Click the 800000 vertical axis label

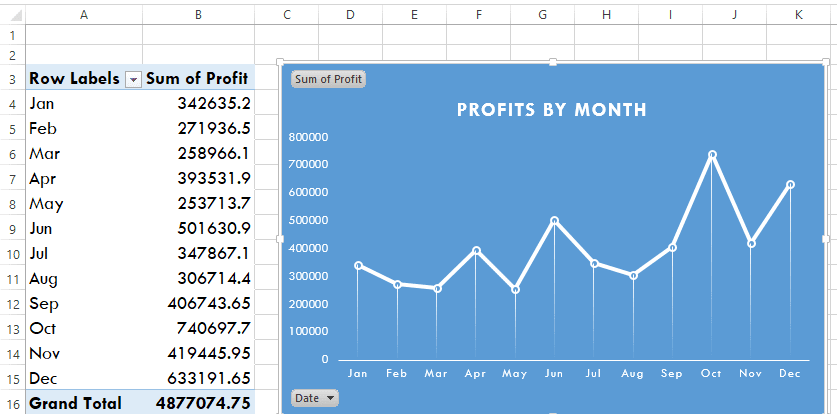pos(308,137)
